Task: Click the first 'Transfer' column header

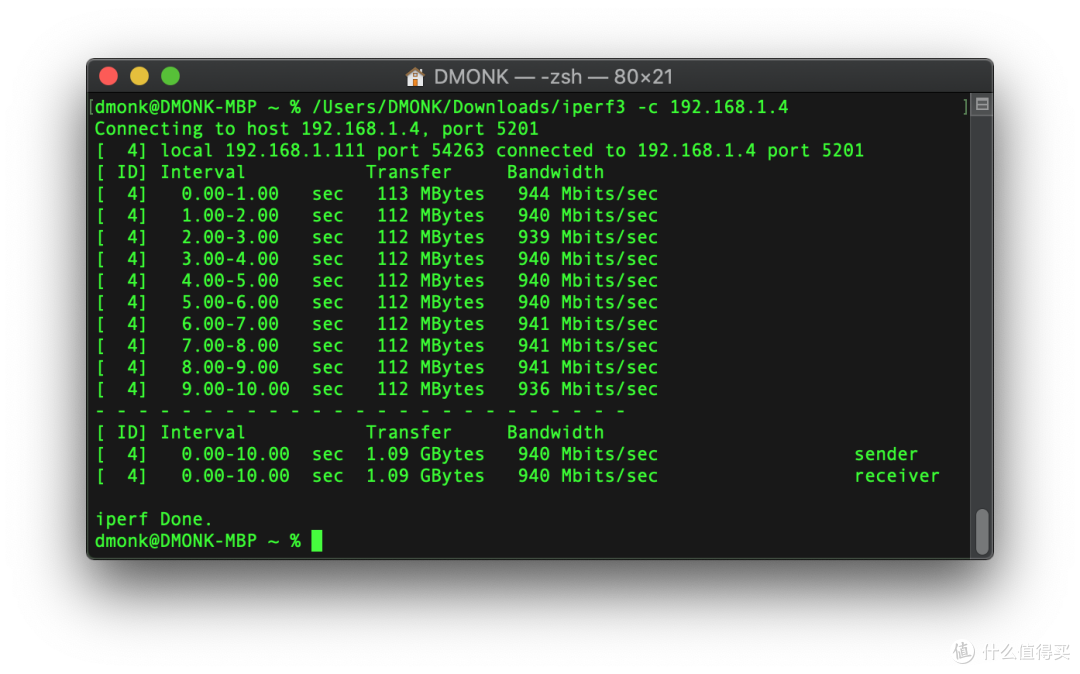Action: pos(408,172)
